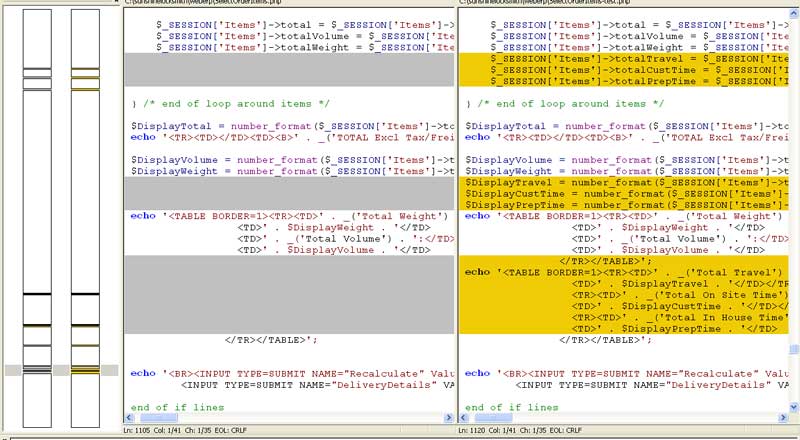Click the left pane's horizontal scrollbar thumb
This screenshot has width=800, height=440.
[x=161, y=418]
